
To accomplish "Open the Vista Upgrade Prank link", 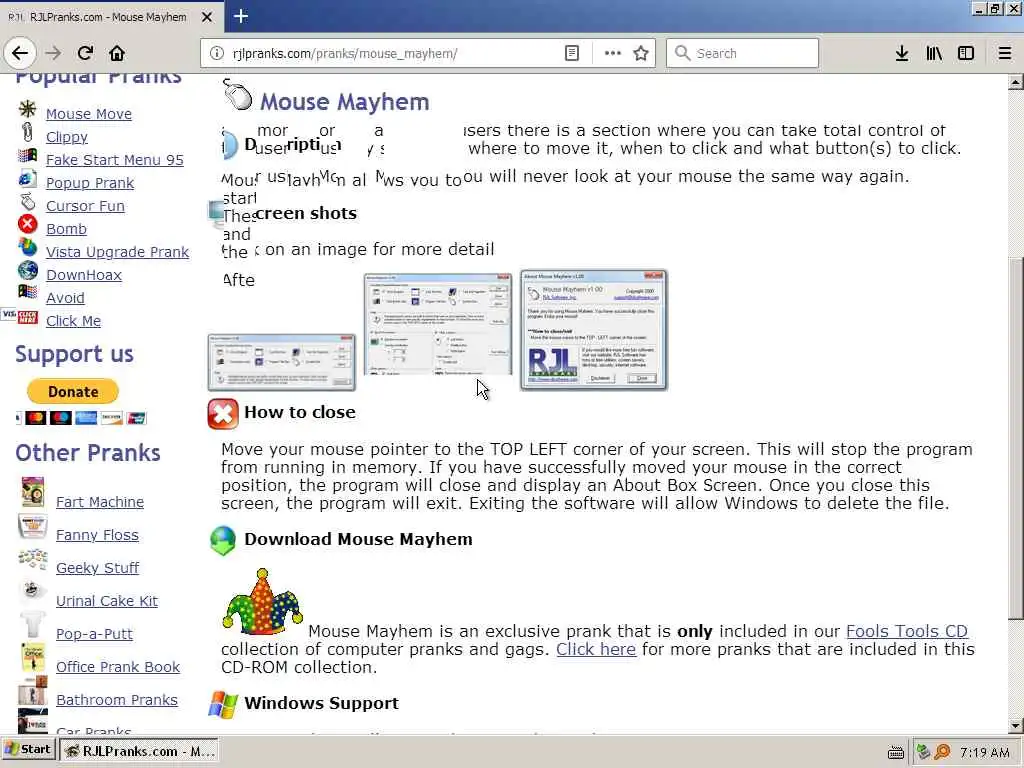I will [118, 251].
